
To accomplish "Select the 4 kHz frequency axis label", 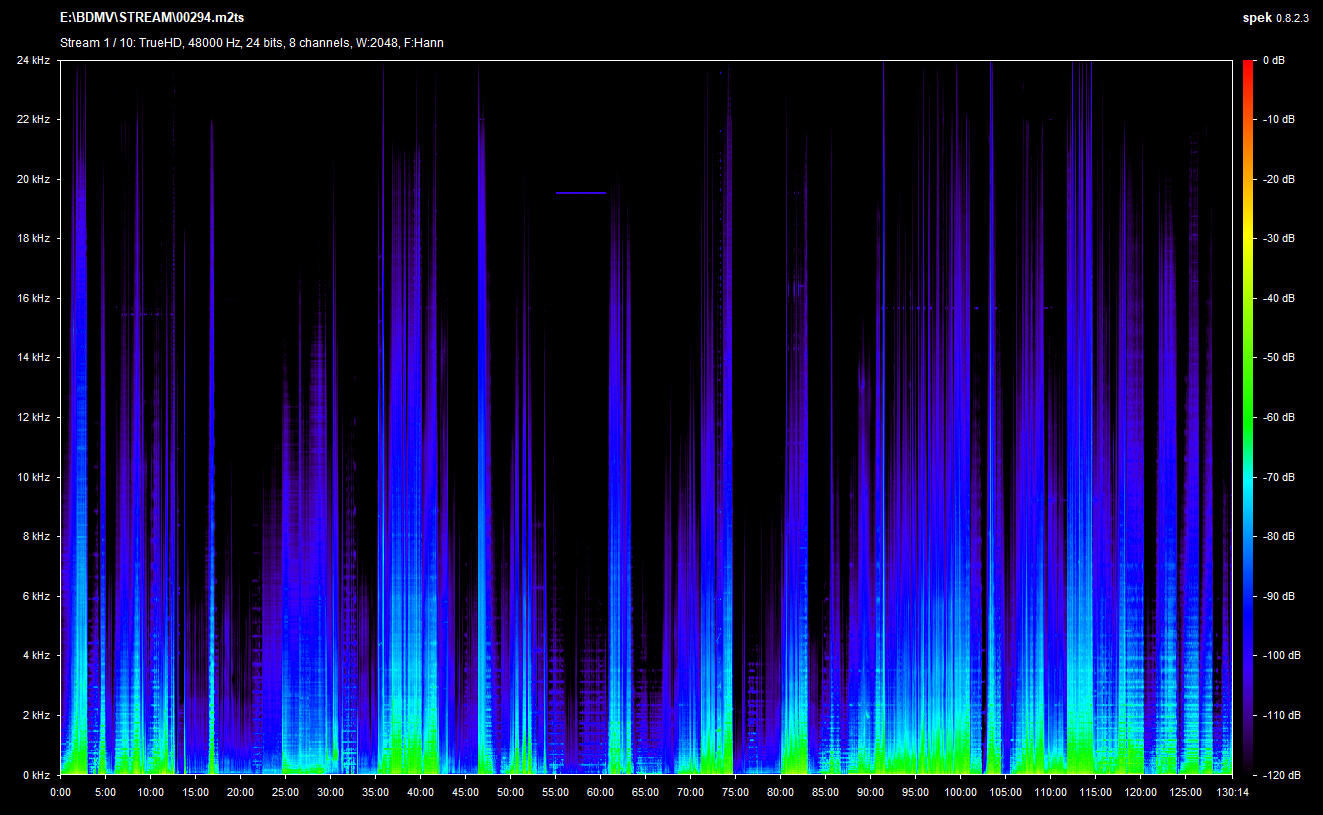I will [x=35, y=656].
